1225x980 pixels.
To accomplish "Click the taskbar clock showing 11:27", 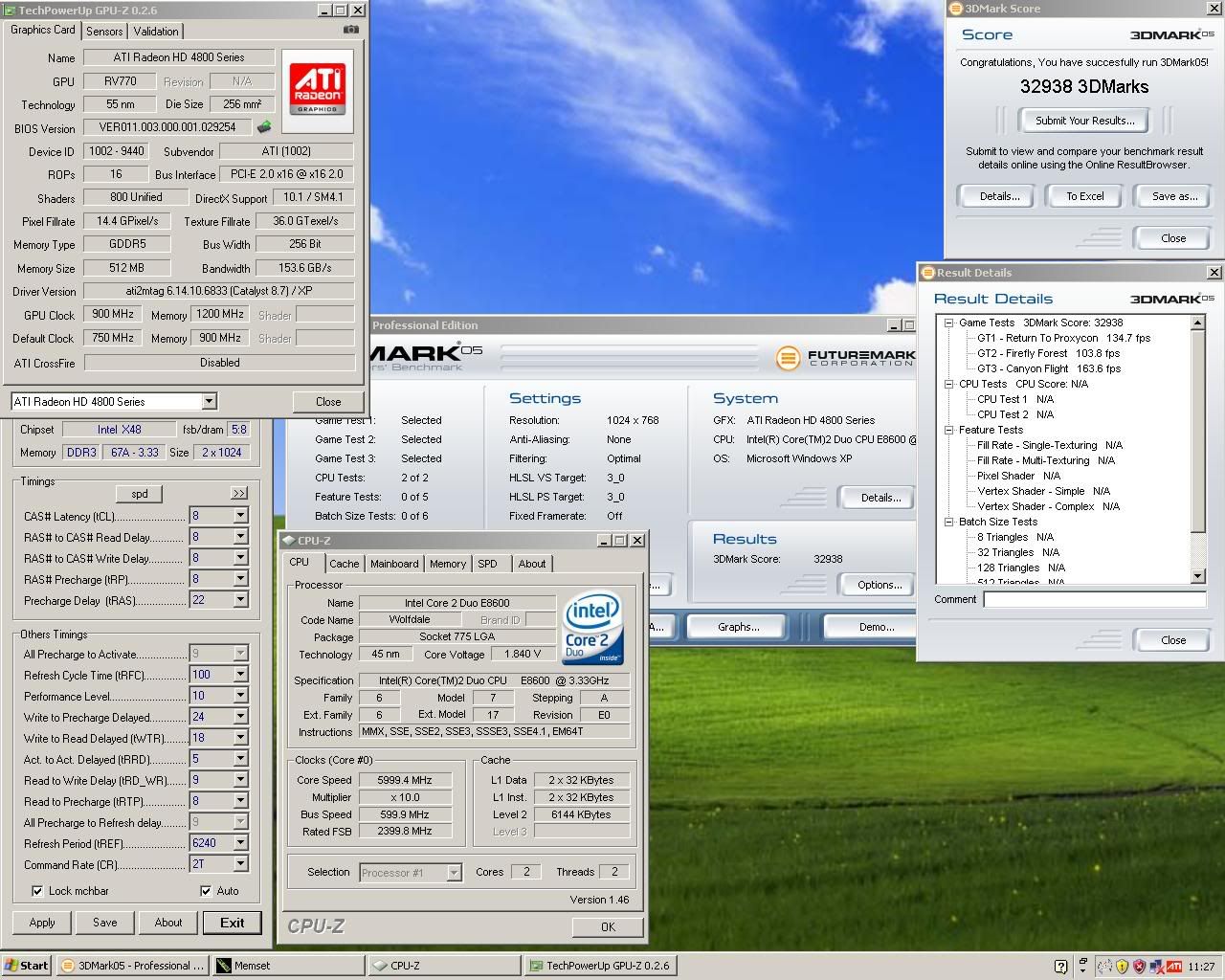I will pos(1201,967).
